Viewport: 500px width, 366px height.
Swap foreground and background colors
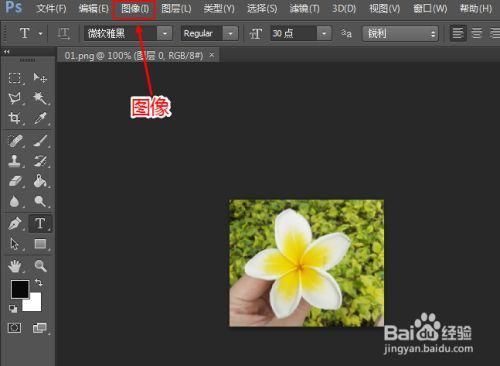pyautogui.click(x=39, y=283)
